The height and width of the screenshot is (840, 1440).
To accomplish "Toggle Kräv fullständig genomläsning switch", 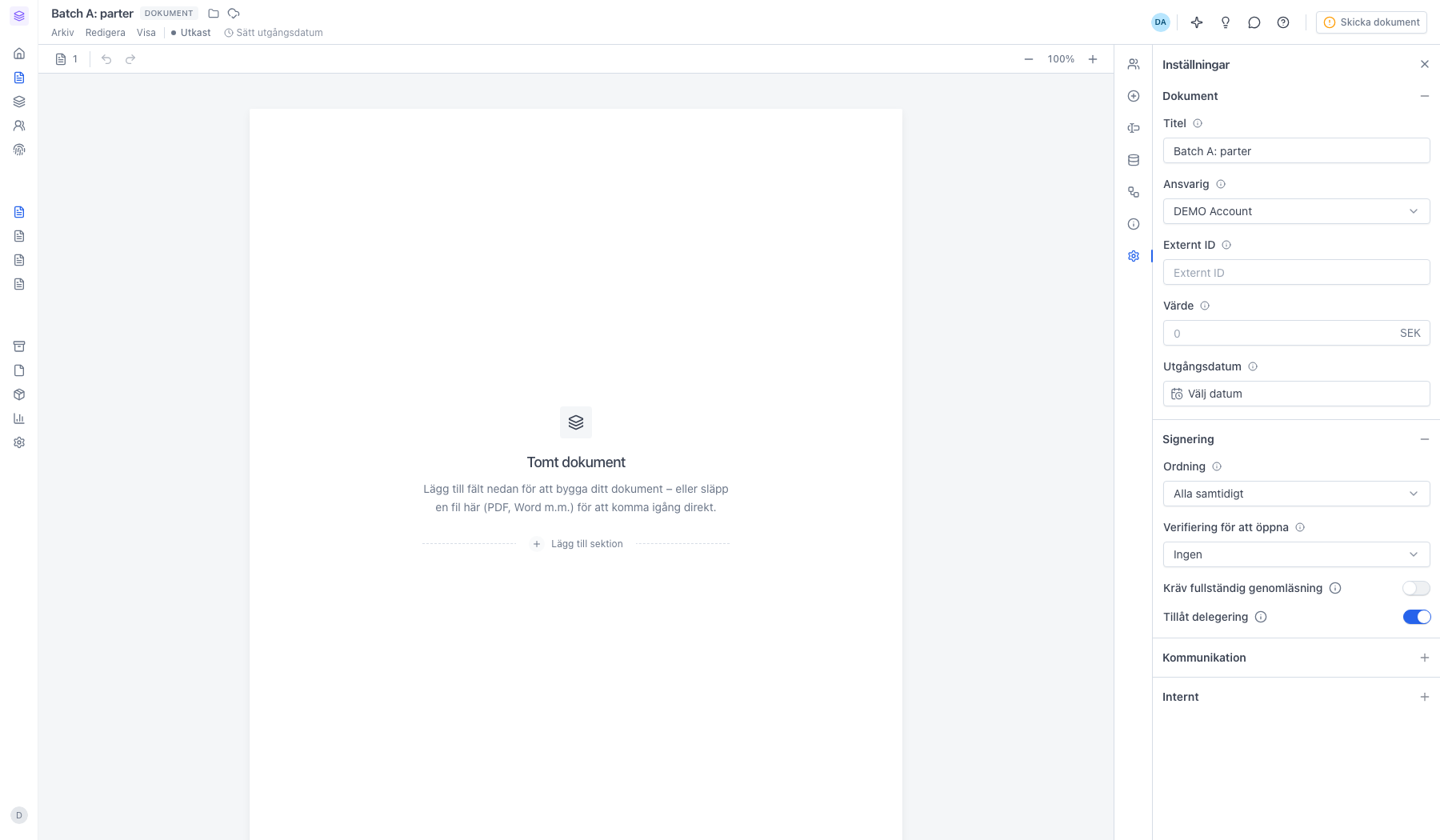I will (1416, 588).
